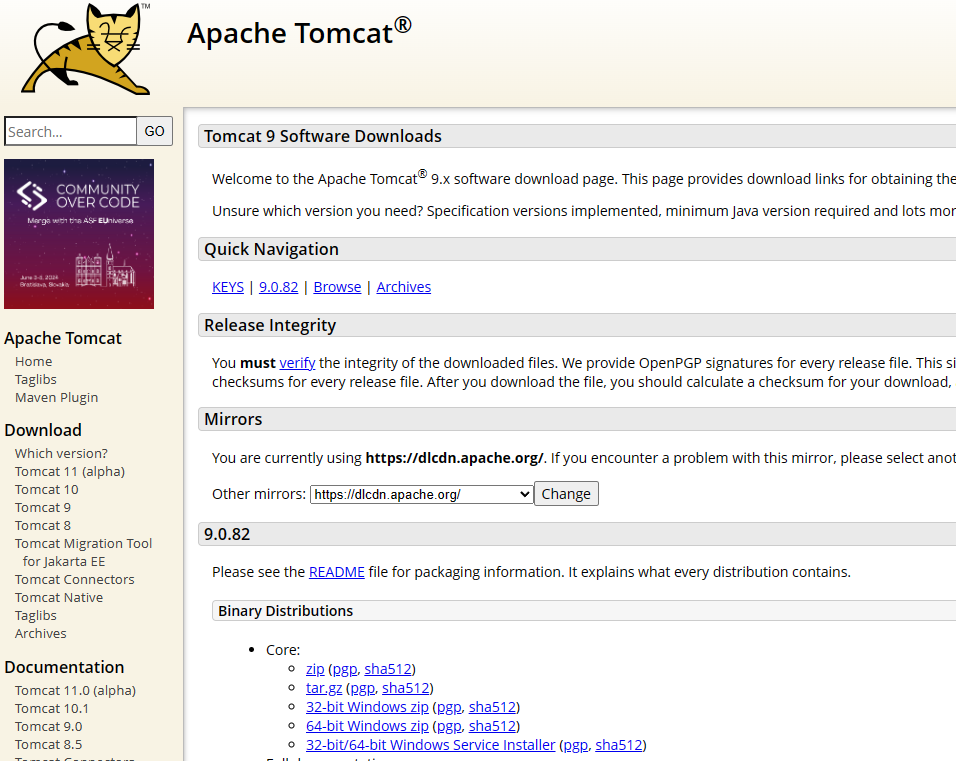Image resolution: width=956 pixels, height=761 pixels.
Task: Click the Binary Distributions heading
Action: coord(285,611)
